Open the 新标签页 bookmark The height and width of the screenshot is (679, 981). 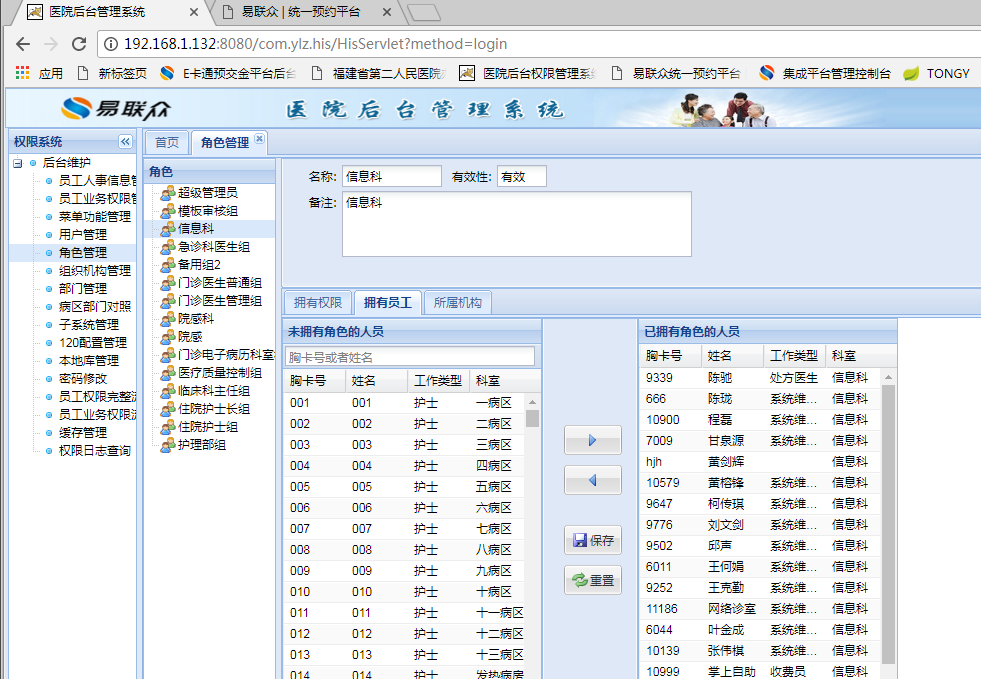(111, 73)
